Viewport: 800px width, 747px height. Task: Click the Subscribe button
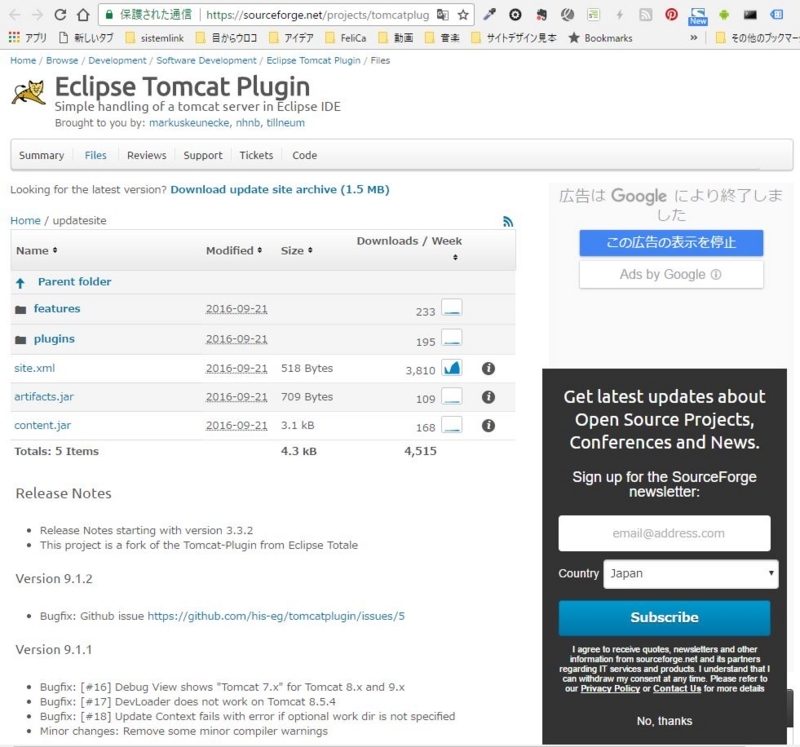[664, 617]
